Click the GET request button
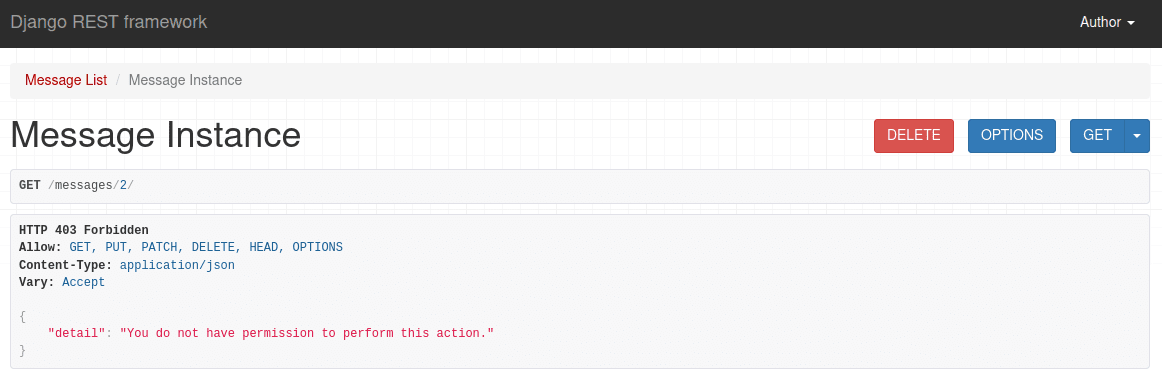Viewport: 1162px width, 382px height. click(x=1098, y=136)
